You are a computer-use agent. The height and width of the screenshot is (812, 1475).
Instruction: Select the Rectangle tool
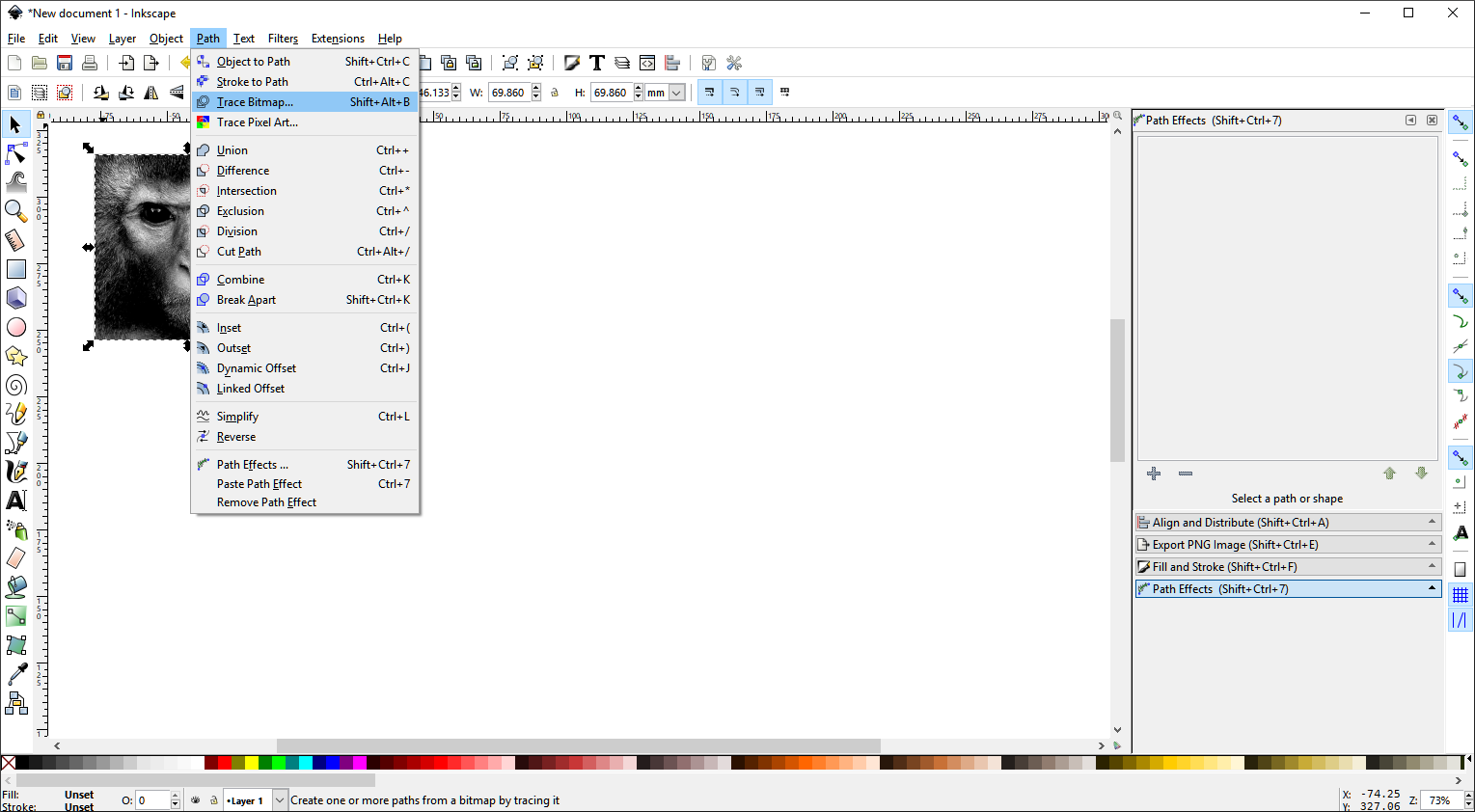[x=15, y=269]
